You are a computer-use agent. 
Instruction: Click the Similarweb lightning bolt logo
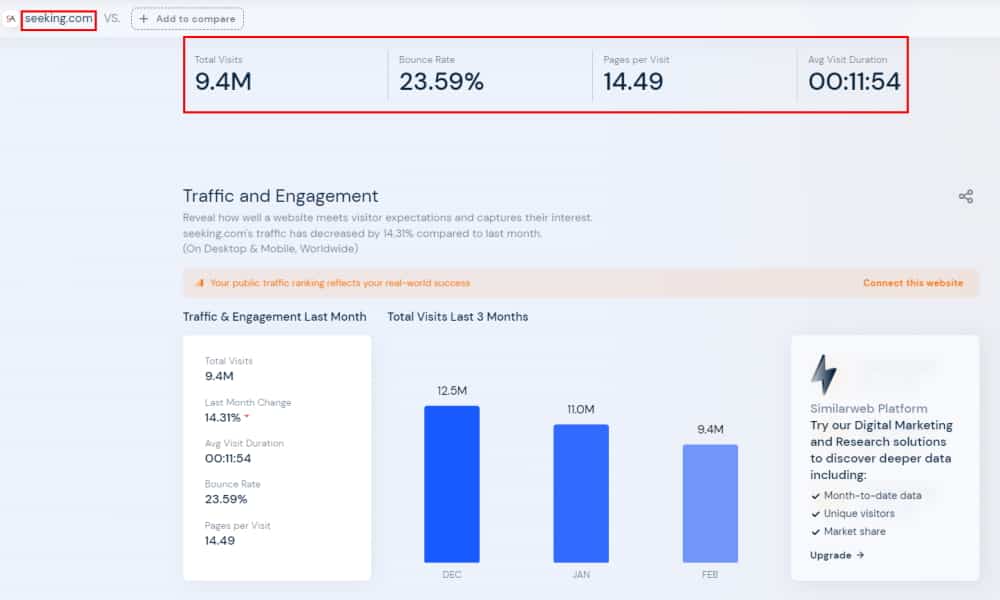[x=823, y=375]
